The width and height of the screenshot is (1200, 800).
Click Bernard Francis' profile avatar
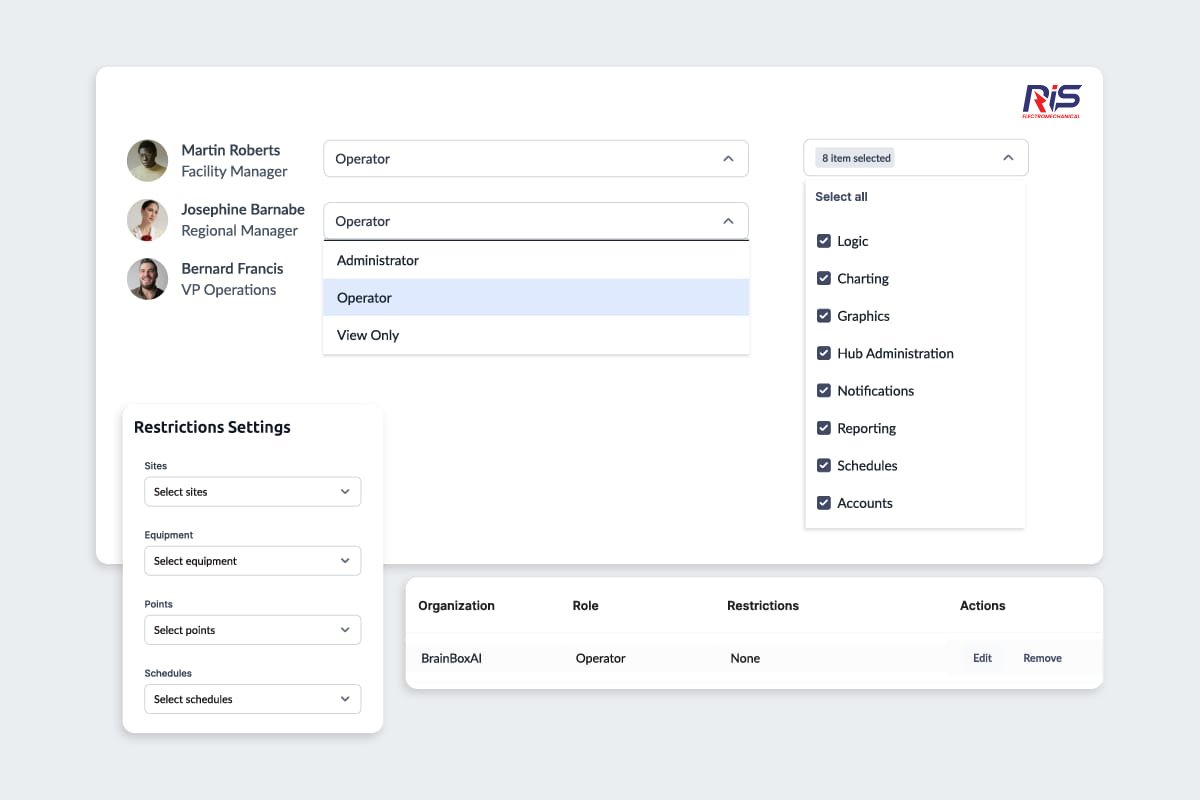point(147,279)
